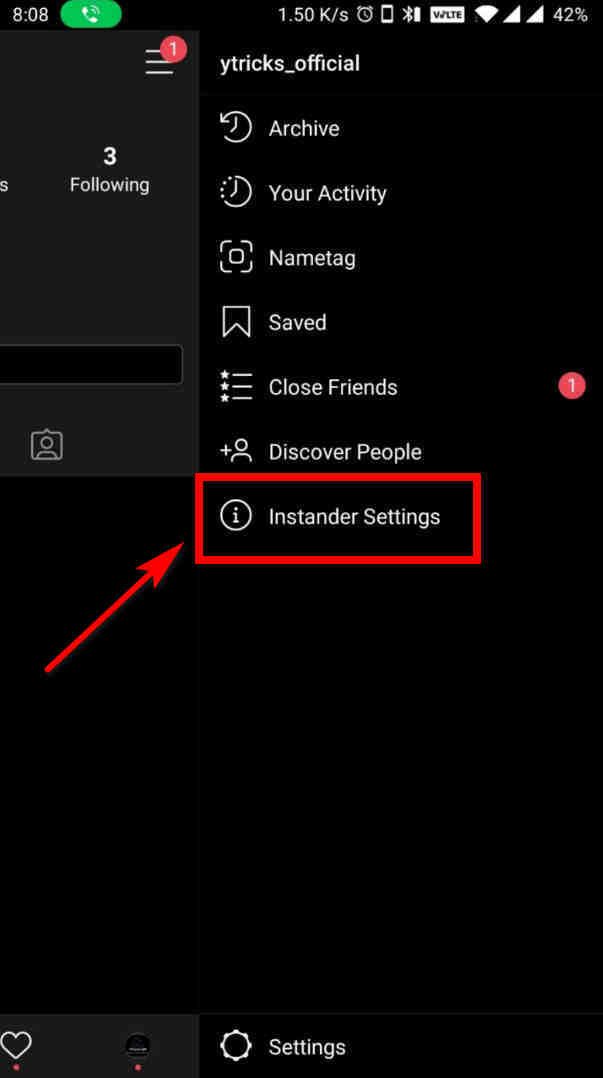Tap the green ongoing call indicator
The image size is (603, 1078).
pos(91,14)
